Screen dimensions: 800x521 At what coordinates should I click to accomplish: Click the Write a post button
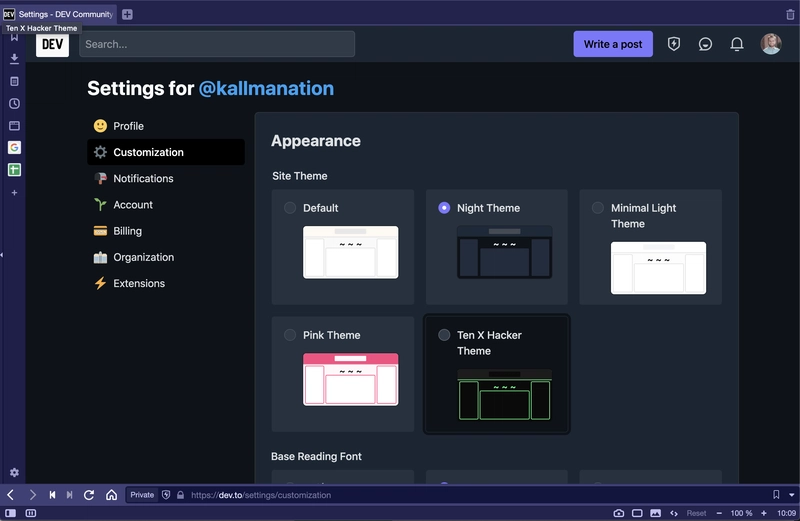(613, 44)
